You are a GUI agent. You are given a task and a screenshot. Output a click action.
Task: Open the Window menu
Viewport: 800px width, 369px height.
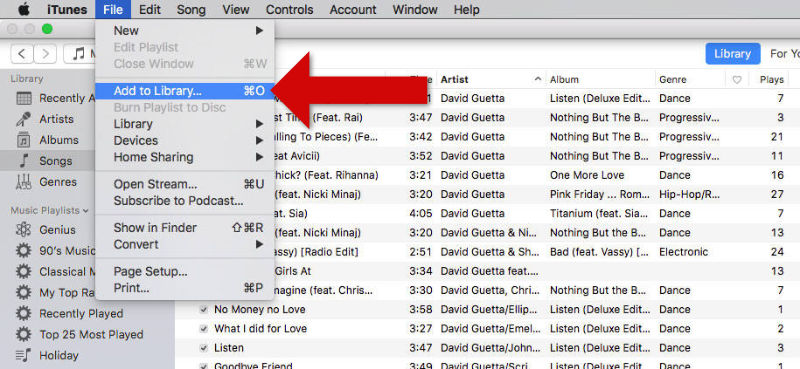[x=415, y=10]
